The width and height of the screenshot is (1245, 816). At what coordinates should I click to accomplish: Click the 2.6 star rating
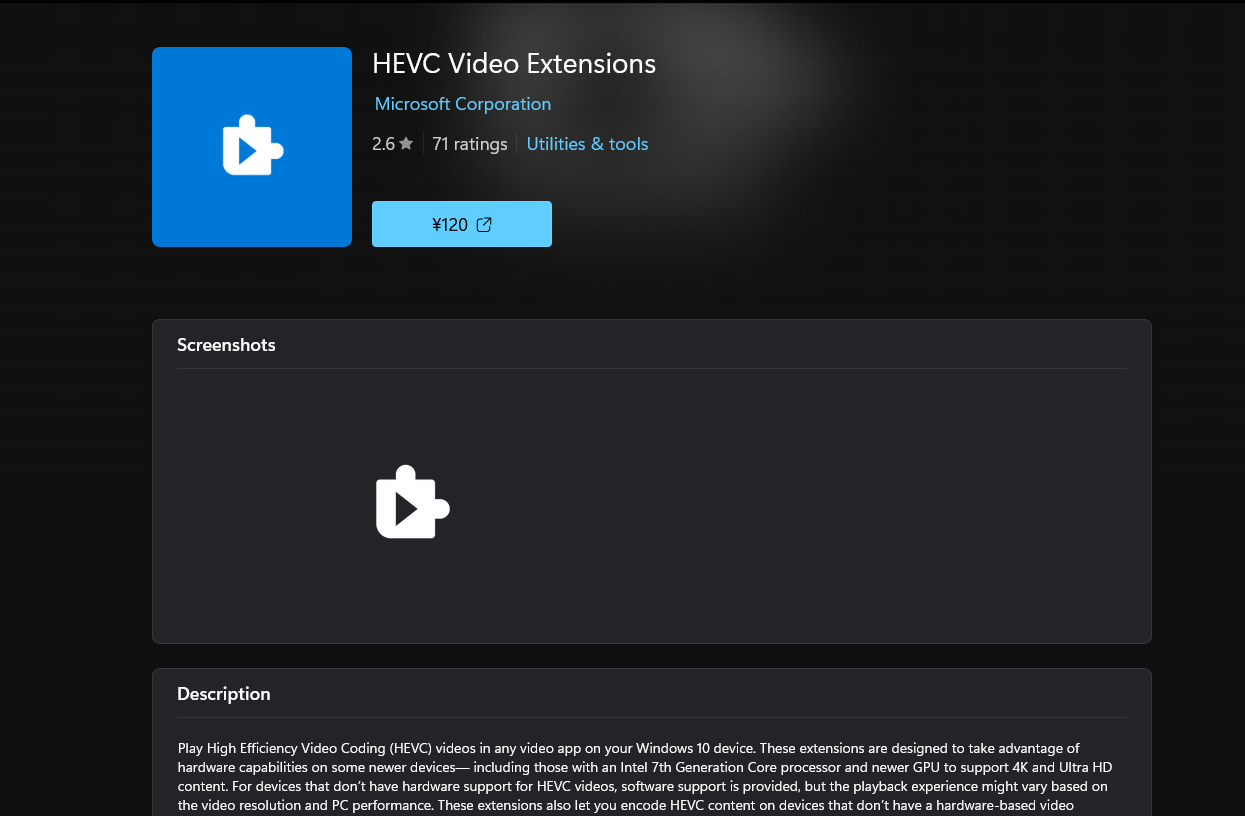[x=393, y=144]
